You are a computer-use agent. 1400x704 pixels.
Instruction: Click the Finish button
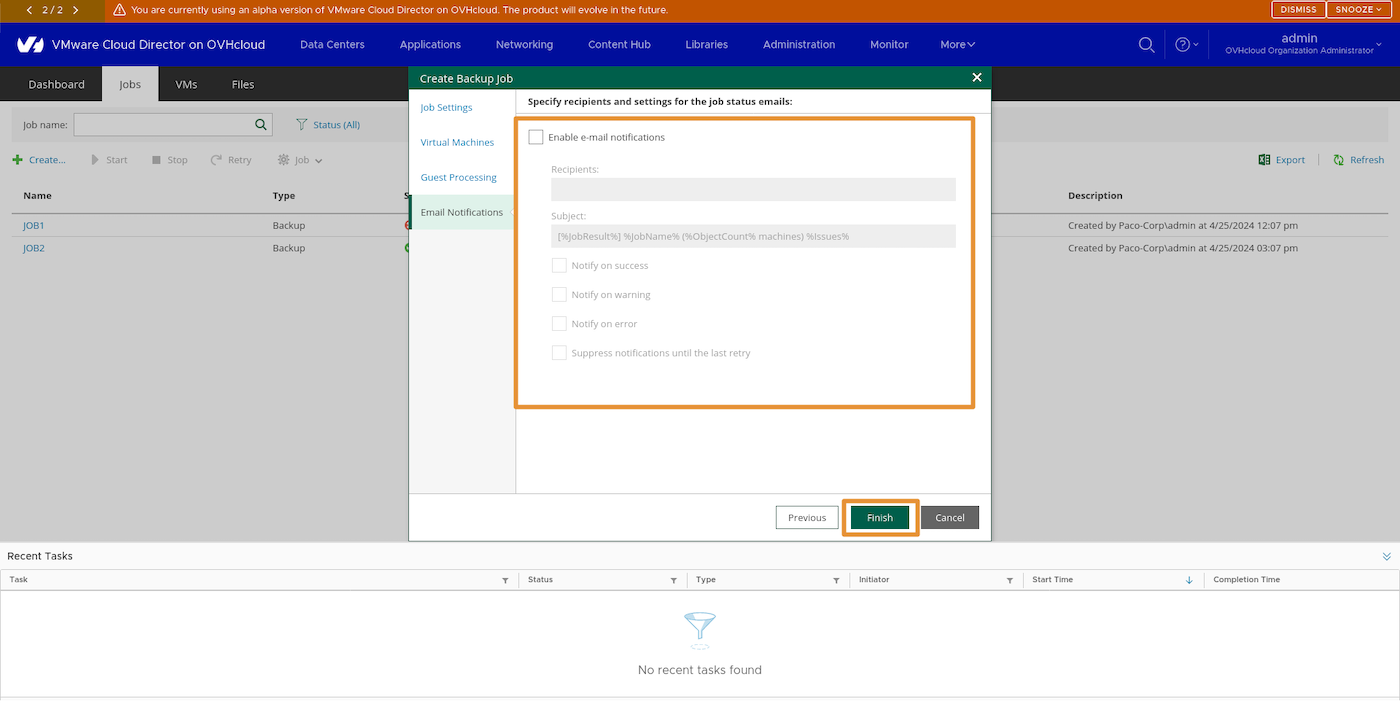pyautogui.click(x=880, y=517)
